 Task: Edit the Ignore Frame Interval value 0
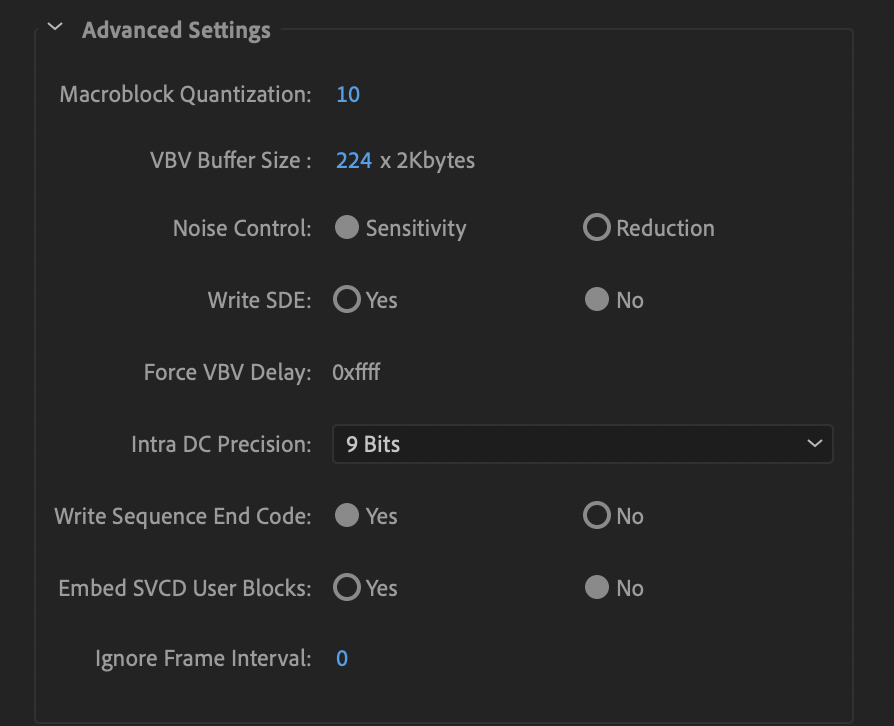342,658
